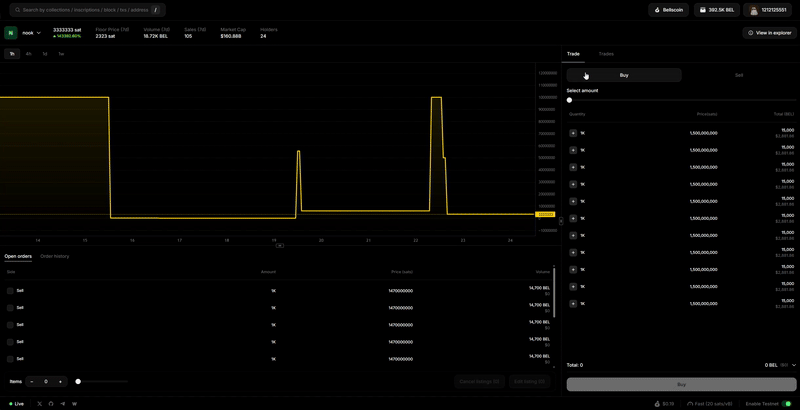Expand the Total BEL summary chevron

click(794, 365)
